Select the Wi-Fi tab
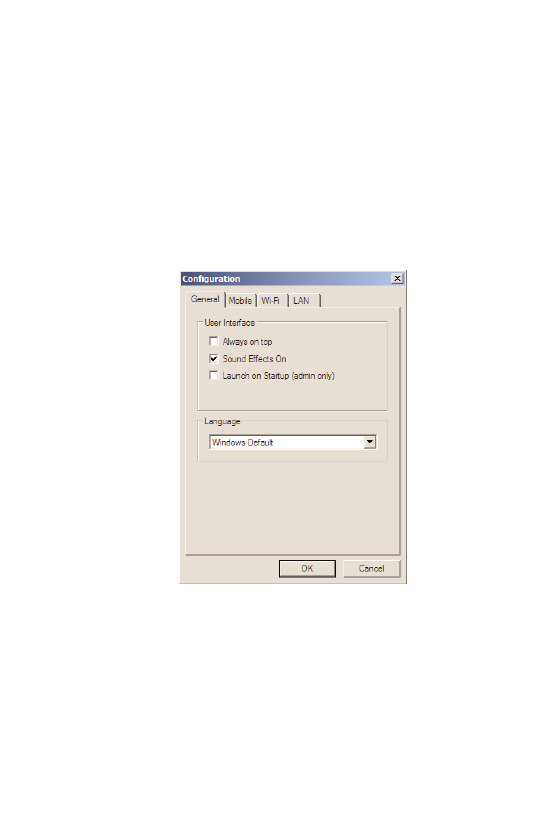The width and height of the screenshot is (551, 837). coord(271,301)
